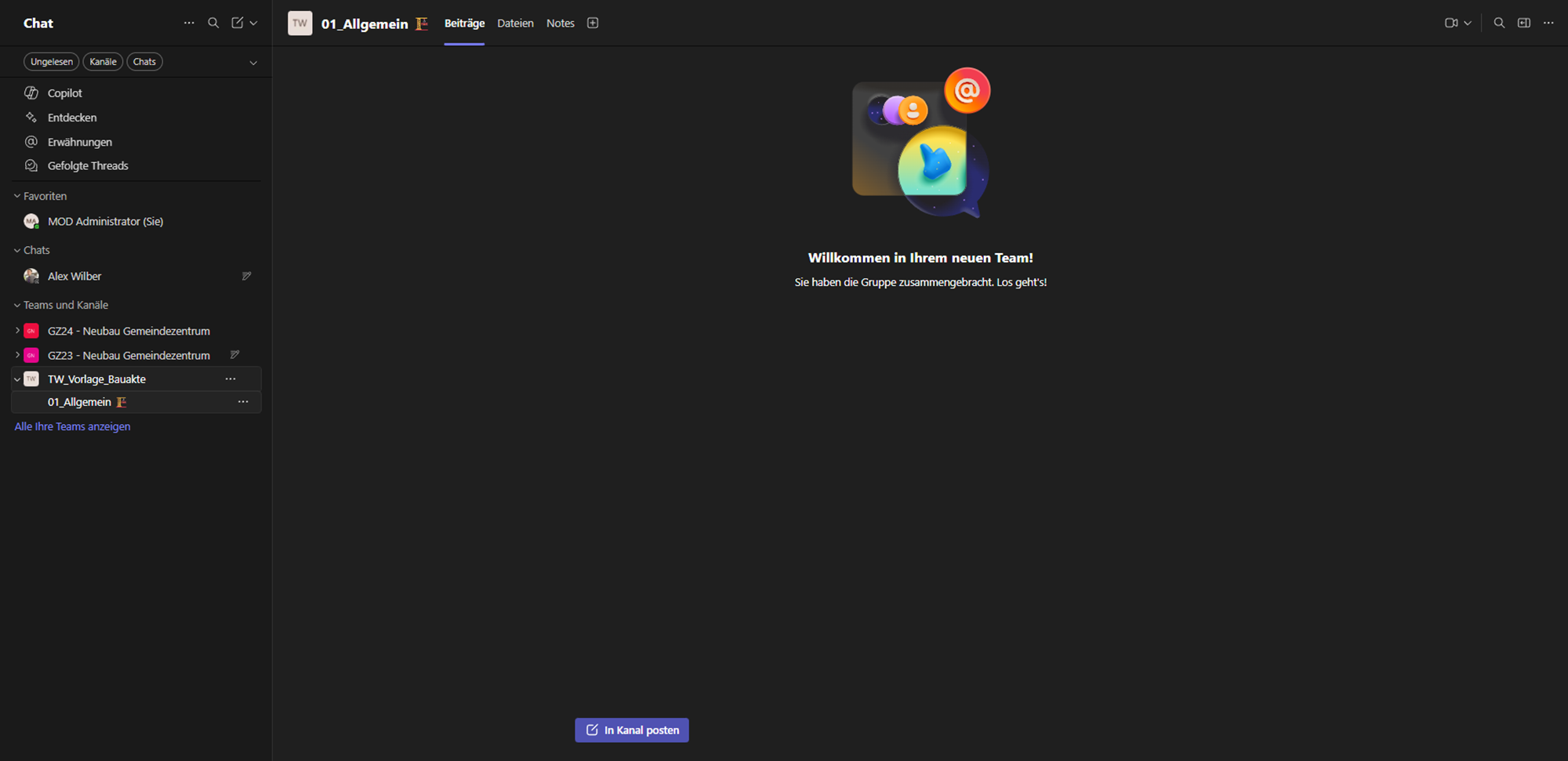
Task: Click the new chat compose icon
Action: pos(238,24)
